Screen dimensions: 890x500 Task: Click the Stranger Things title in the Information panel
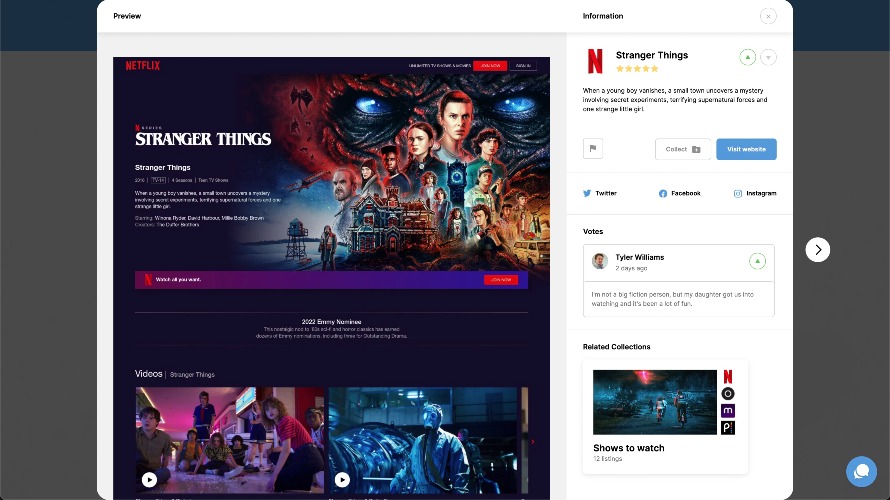[x=652, y=55]
